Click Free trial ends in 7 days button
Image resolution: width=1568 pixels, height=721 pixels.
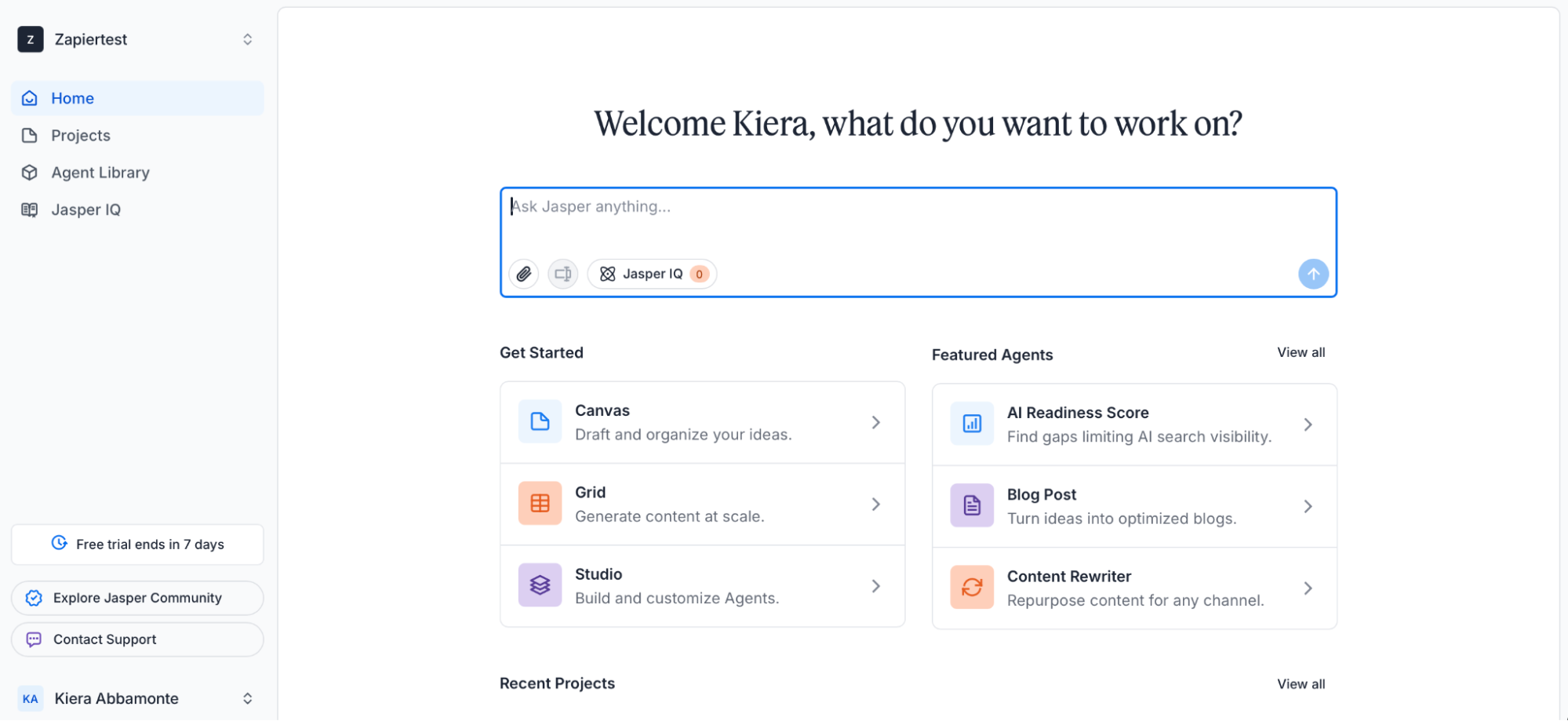[x=137, y=544]
